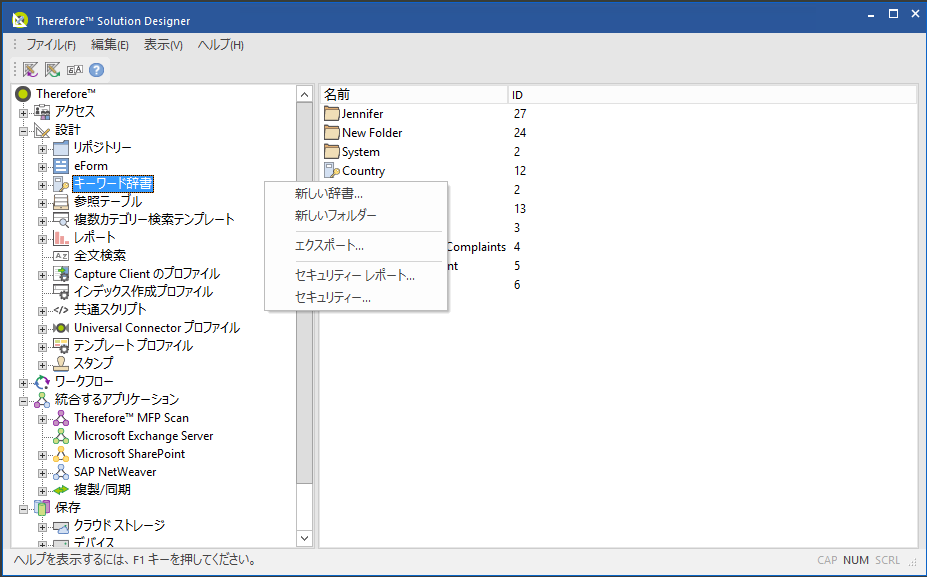927x577 pixels.
Task: Open the ファイル(F) menu
Action: (51, 45)
